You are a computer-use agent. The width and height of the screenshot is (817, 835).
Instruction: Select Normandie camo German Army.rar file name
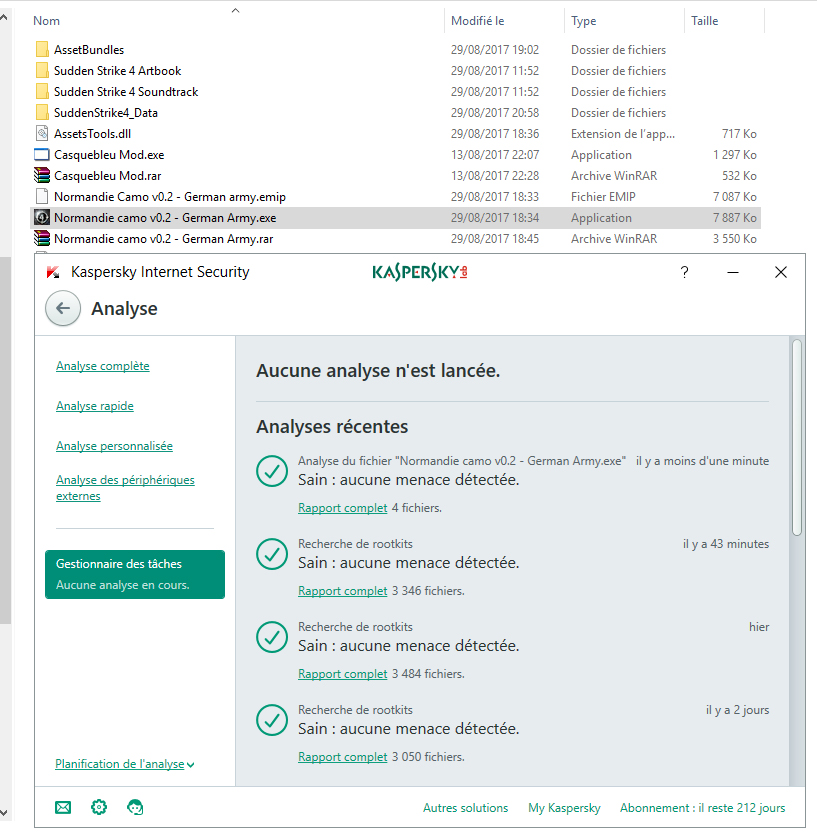pos(164,239)
